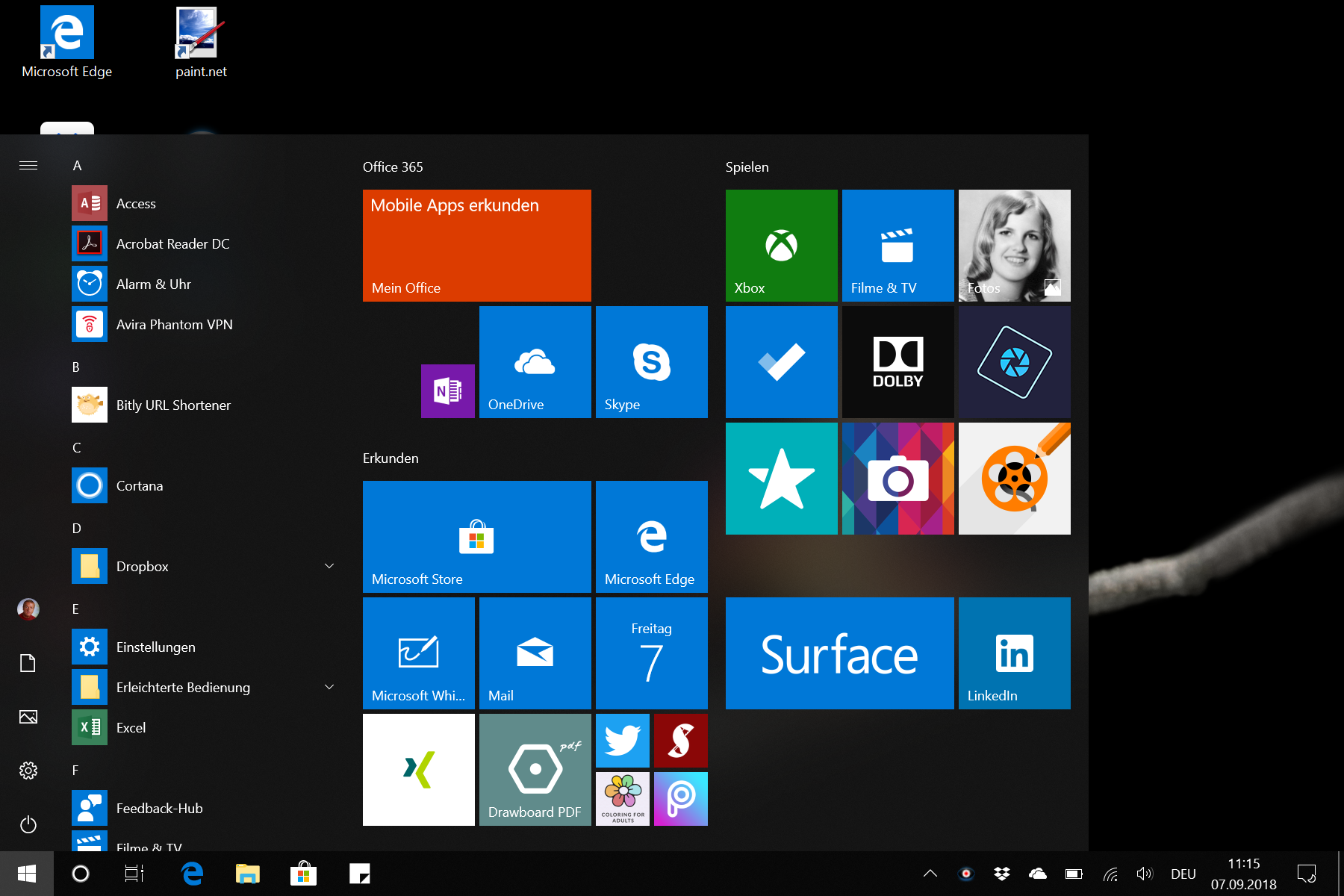Open the red S app tile
This screenshot has height=896, width=1344.
(681, 741)
